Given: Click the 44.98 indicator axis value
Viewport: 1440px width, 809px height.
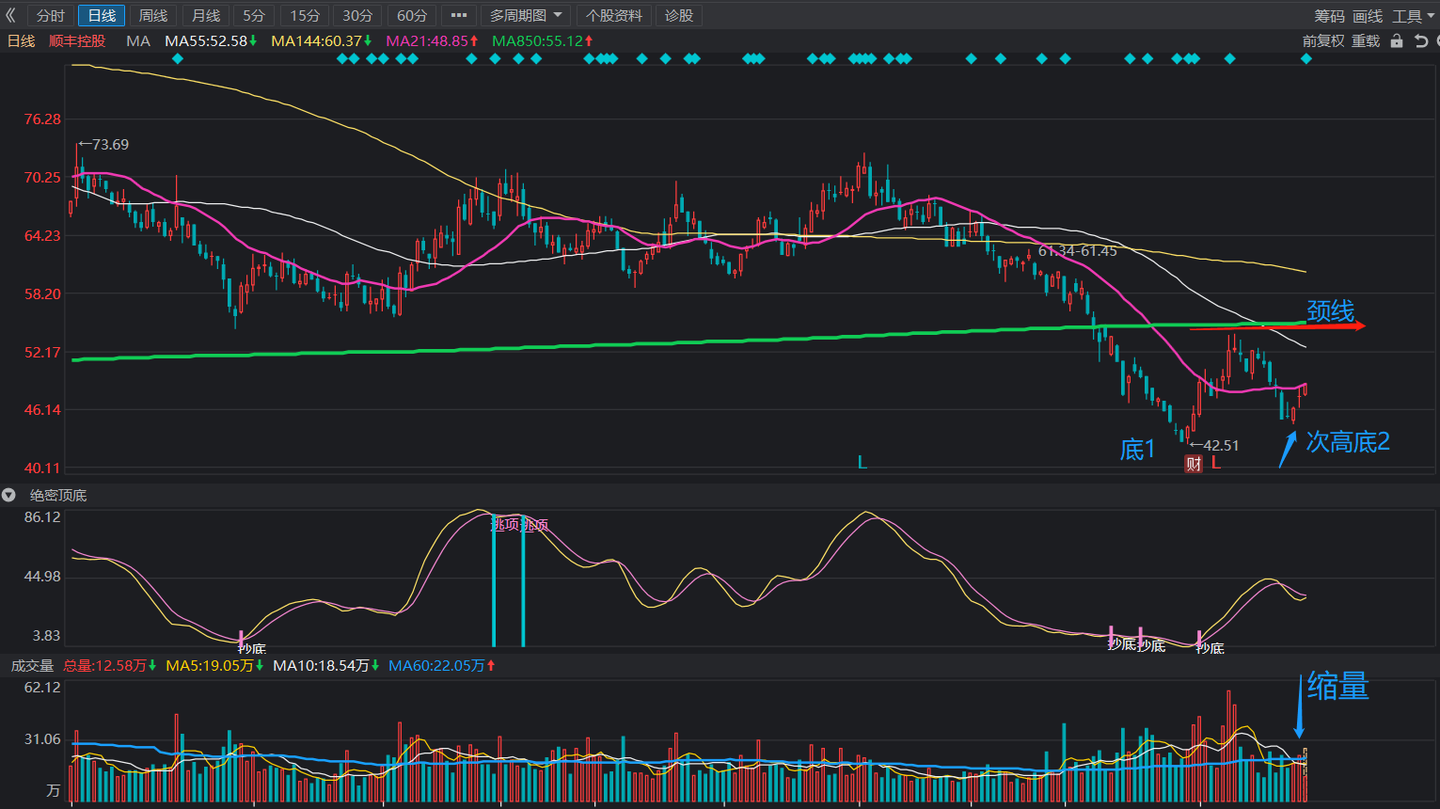Looking at the screenshot, I should (42, 576).
